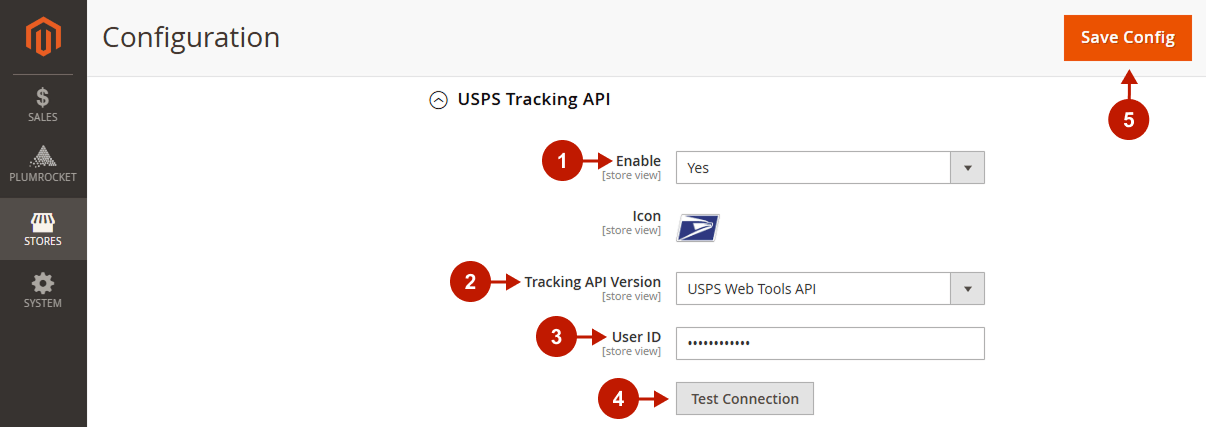Click the red step 5 marker

point(1128,120)
